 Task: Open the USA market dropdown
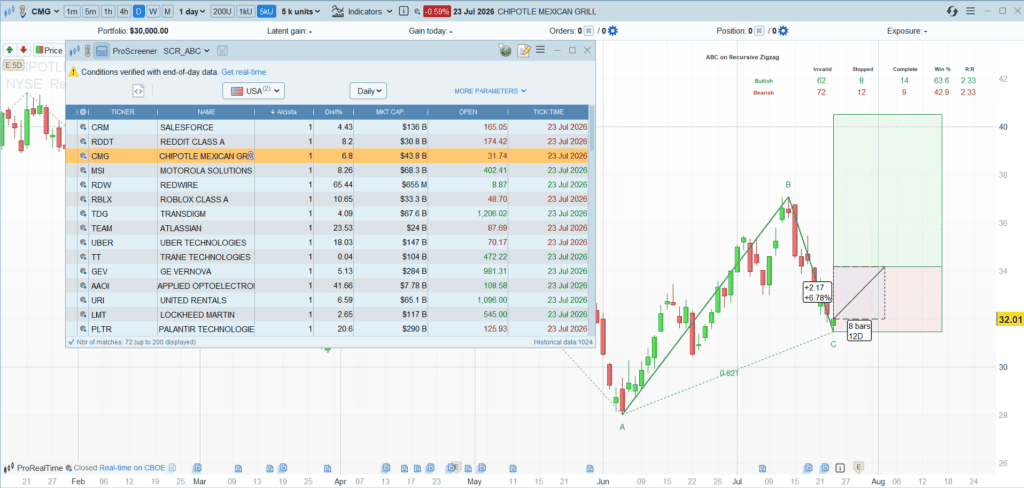pyautogui.click(x=253, y=91)
